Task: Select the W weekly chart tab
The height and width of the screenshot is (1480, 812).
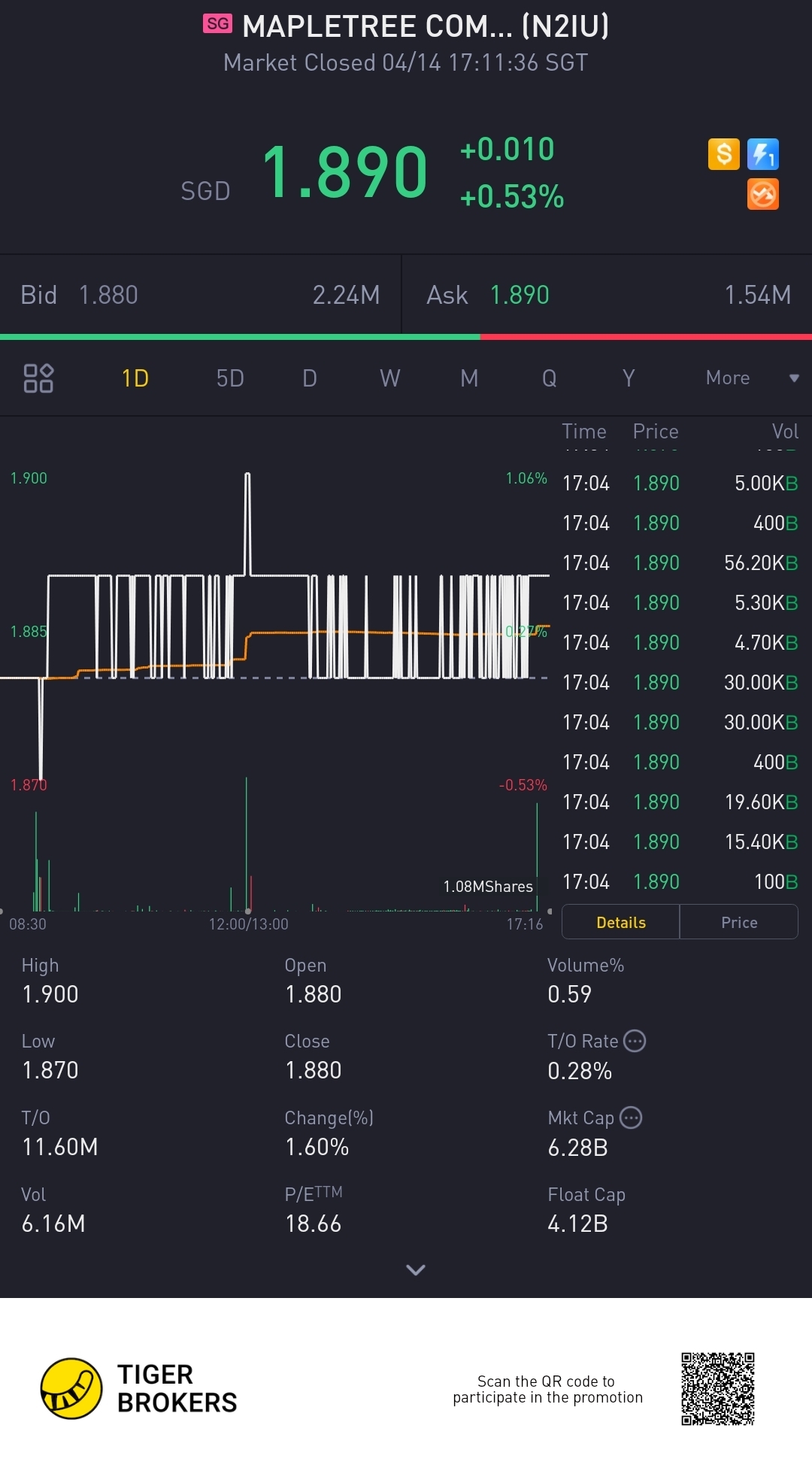Action: tap(389, 378)
